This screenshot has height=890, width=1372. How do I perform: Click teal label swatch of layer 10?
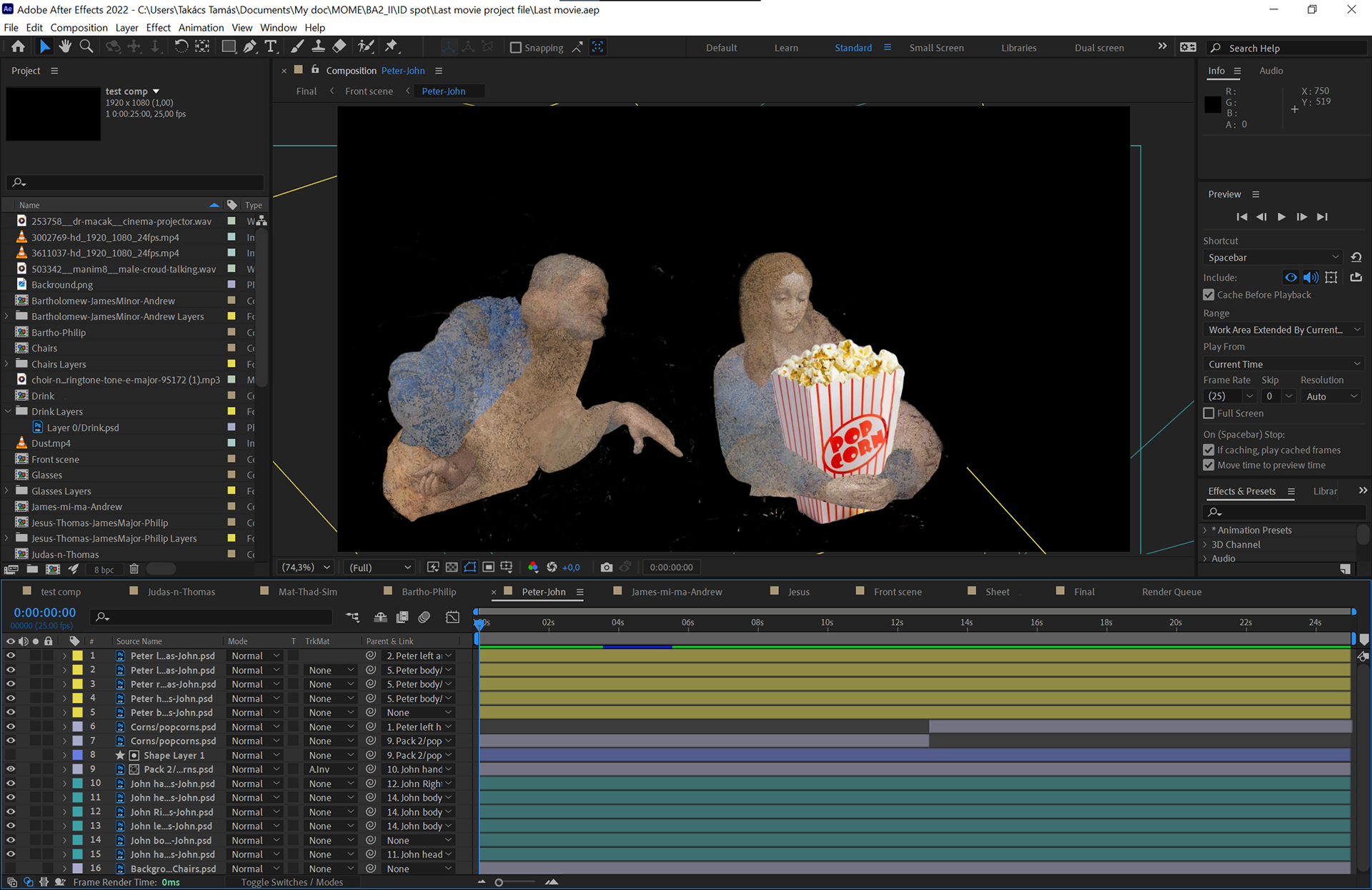click(77, 783)
